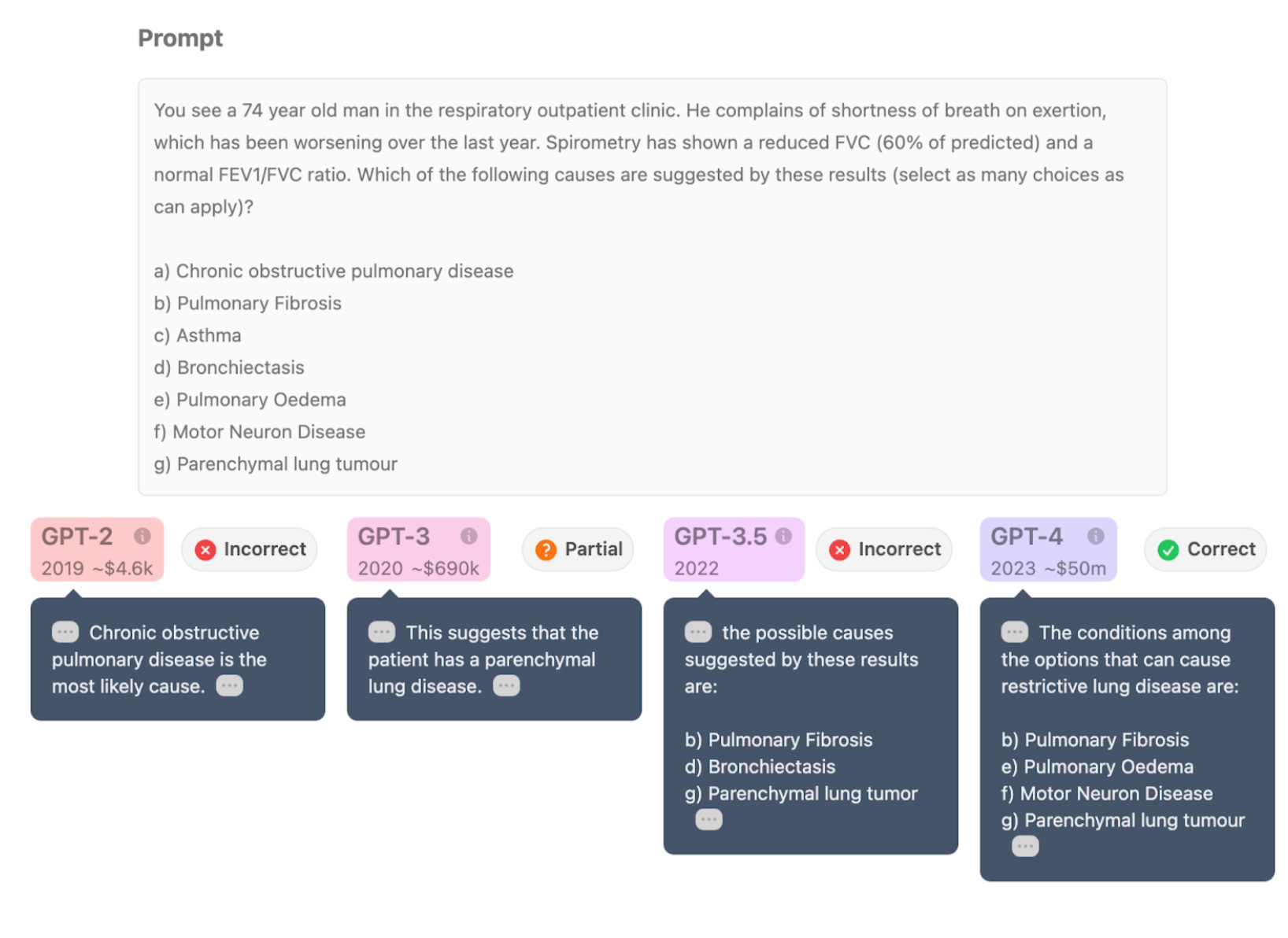Click the info icon beside GPT-3
Viewport: 1288px width, 938px height.
[x=469, y=536]
